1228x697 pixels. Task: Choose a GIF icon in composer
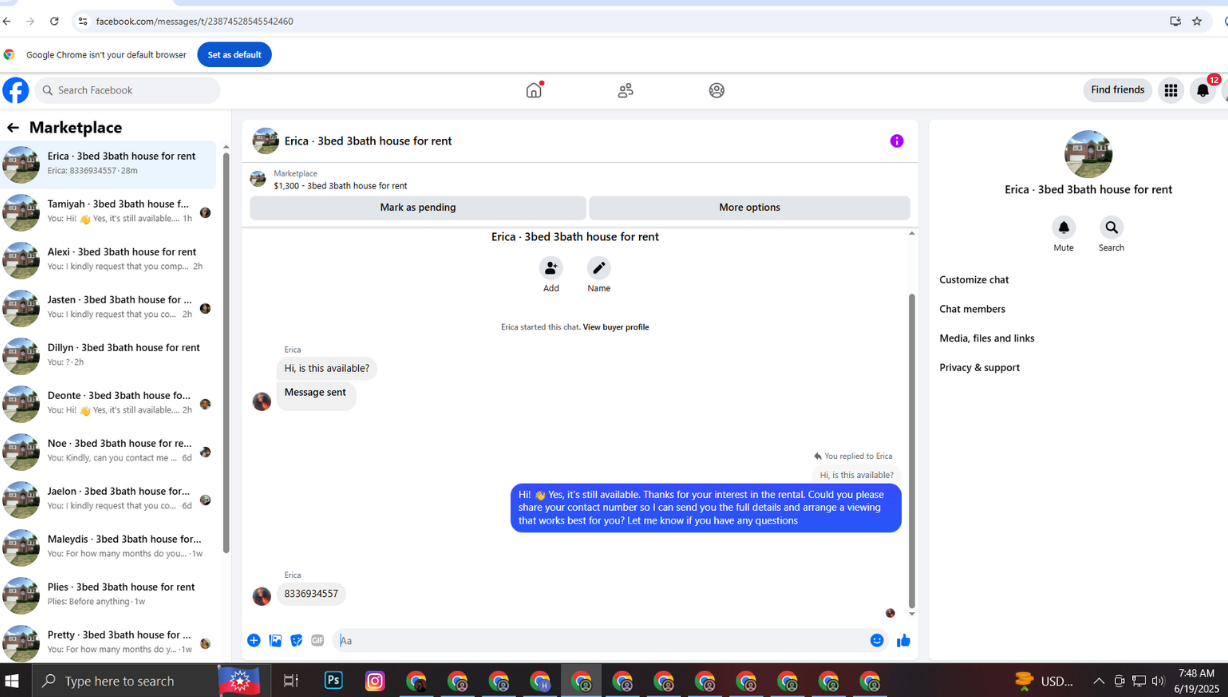317,640
